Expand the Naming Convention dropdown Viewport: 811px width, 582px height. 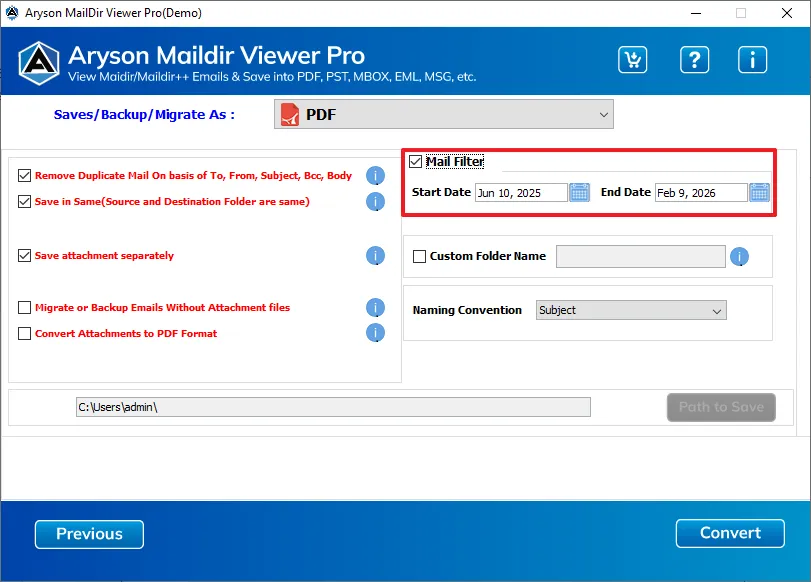631,310
